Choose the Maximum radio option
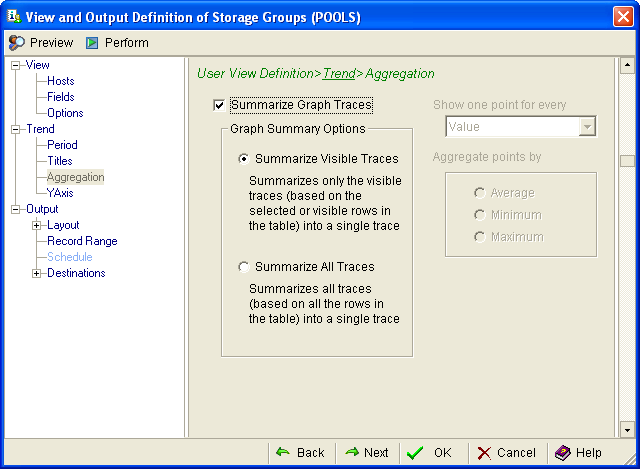 click(480, 237)
